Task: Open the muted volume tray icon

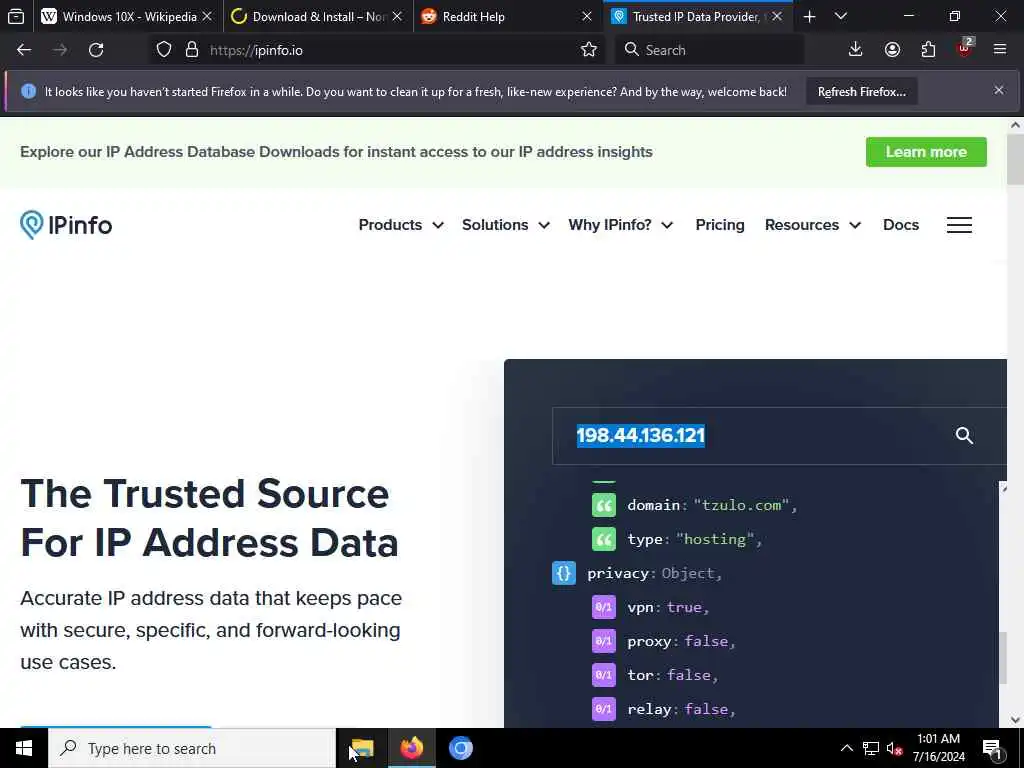Action: (895, 748)
